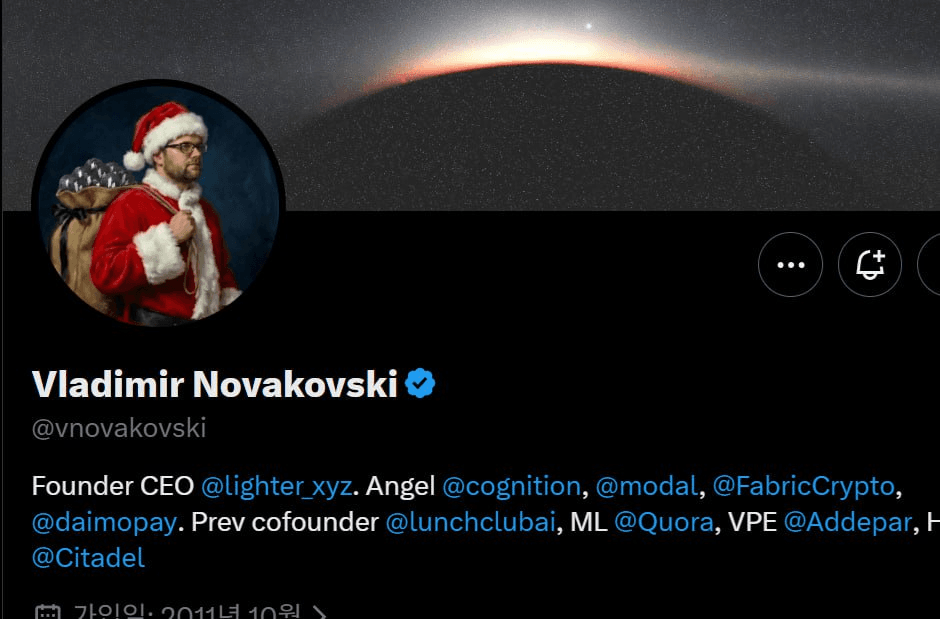The height and width of the screenshot is (619, 940).
Task: Open the three-dot more options menu
Action: point(790,265)
